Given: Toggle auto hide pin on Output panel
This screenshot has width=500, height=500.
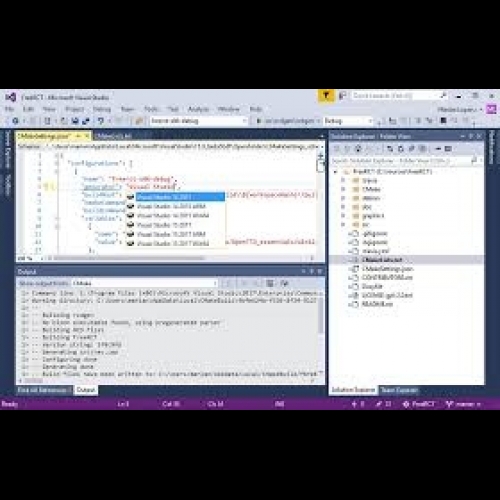Looking at the screenshot, I should click(311, 271).
